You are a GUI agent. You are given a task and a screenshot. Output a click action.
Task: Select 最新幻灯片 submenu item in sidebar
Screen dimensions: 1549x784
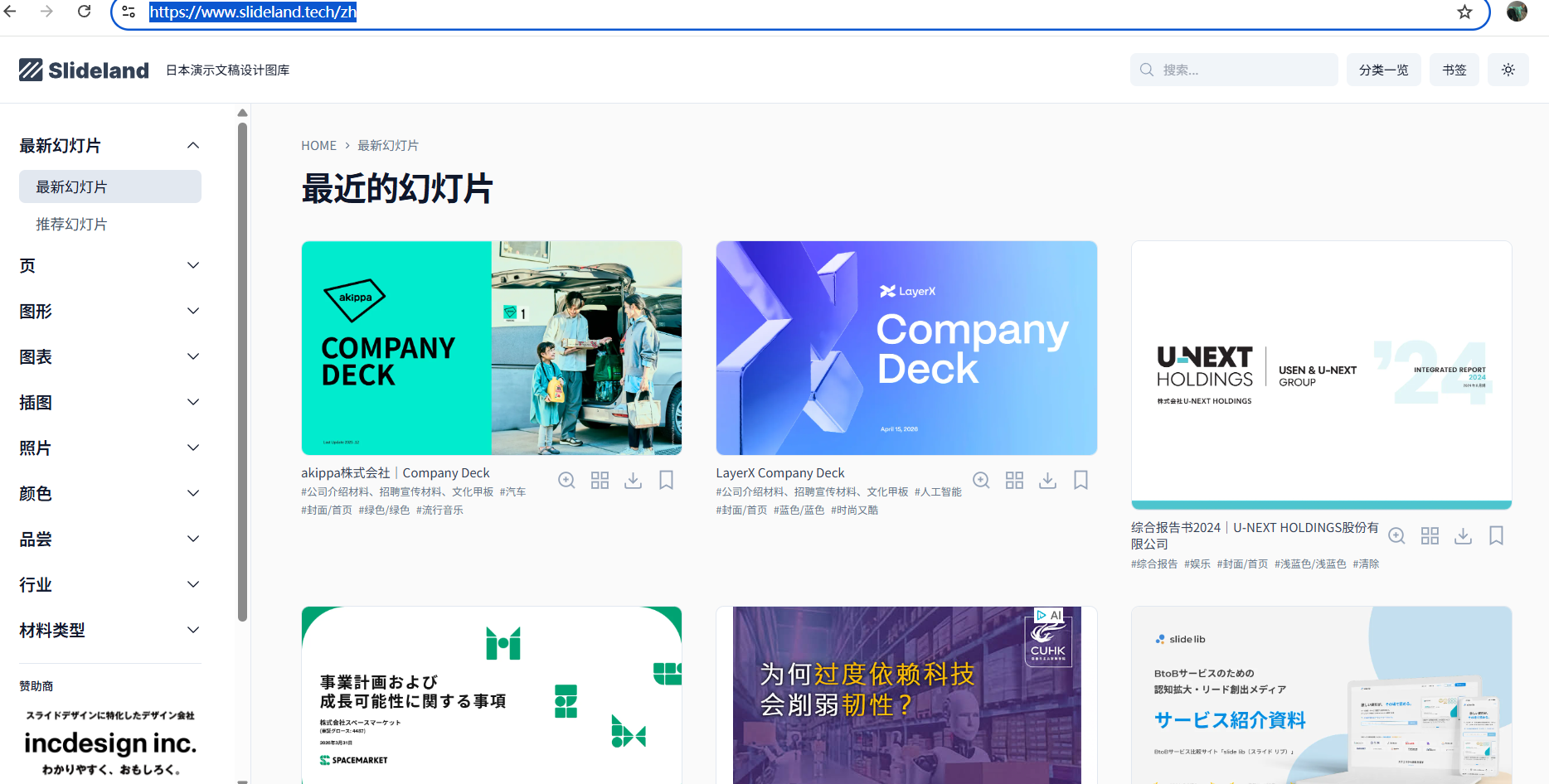click(110, 186)
